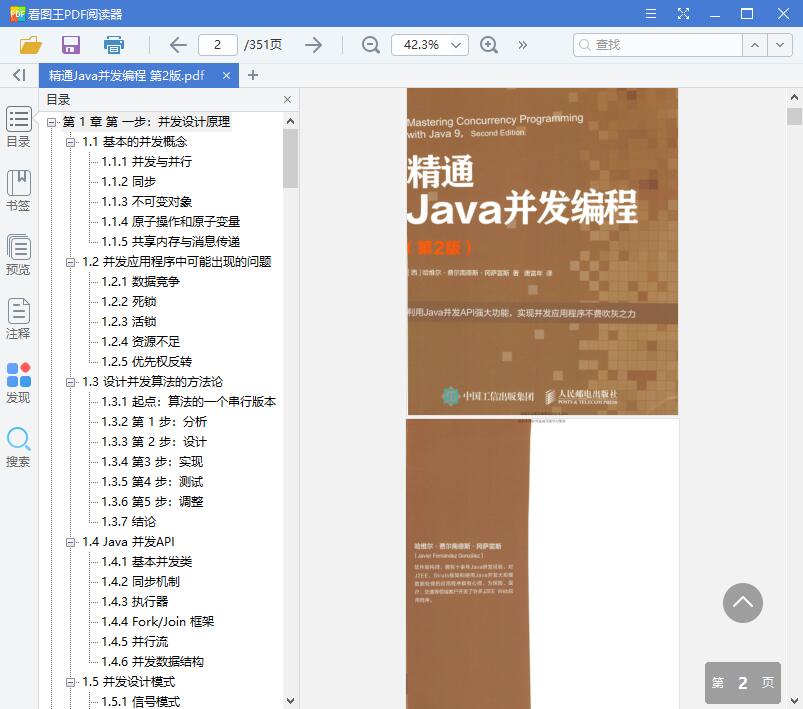Open outline entry 1.1.5 共享内存与消息传递

point(171,242)
